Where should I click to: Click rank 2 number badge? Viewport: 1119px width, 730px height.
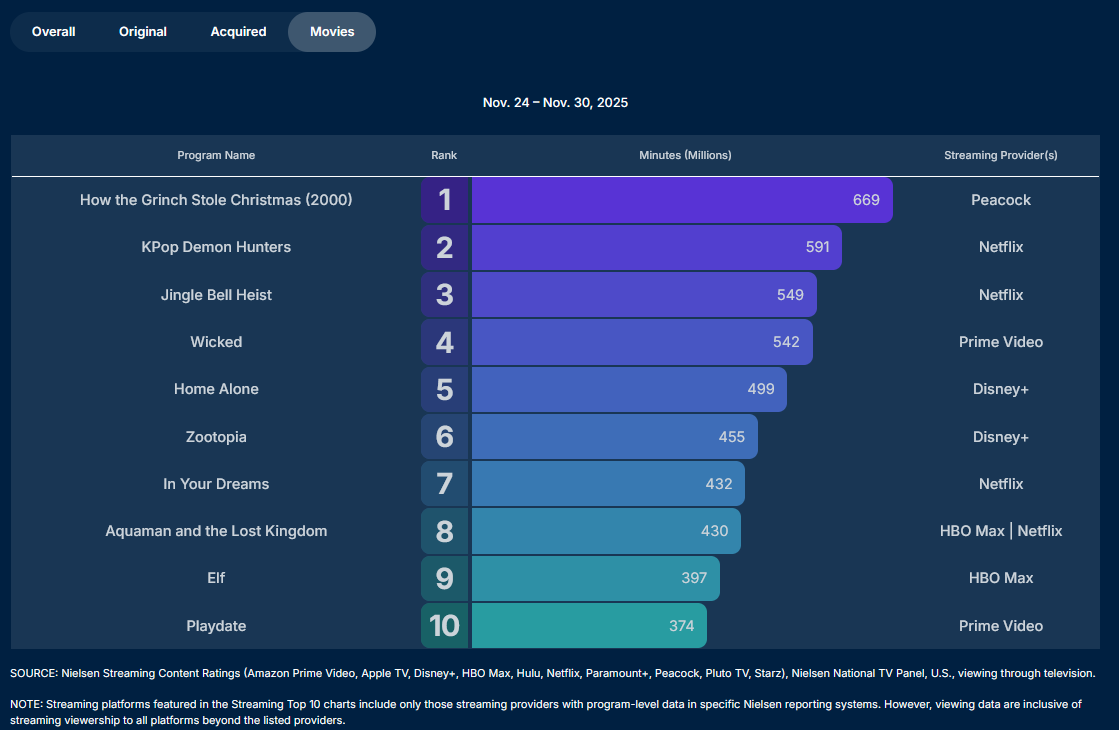click(445, 247)
